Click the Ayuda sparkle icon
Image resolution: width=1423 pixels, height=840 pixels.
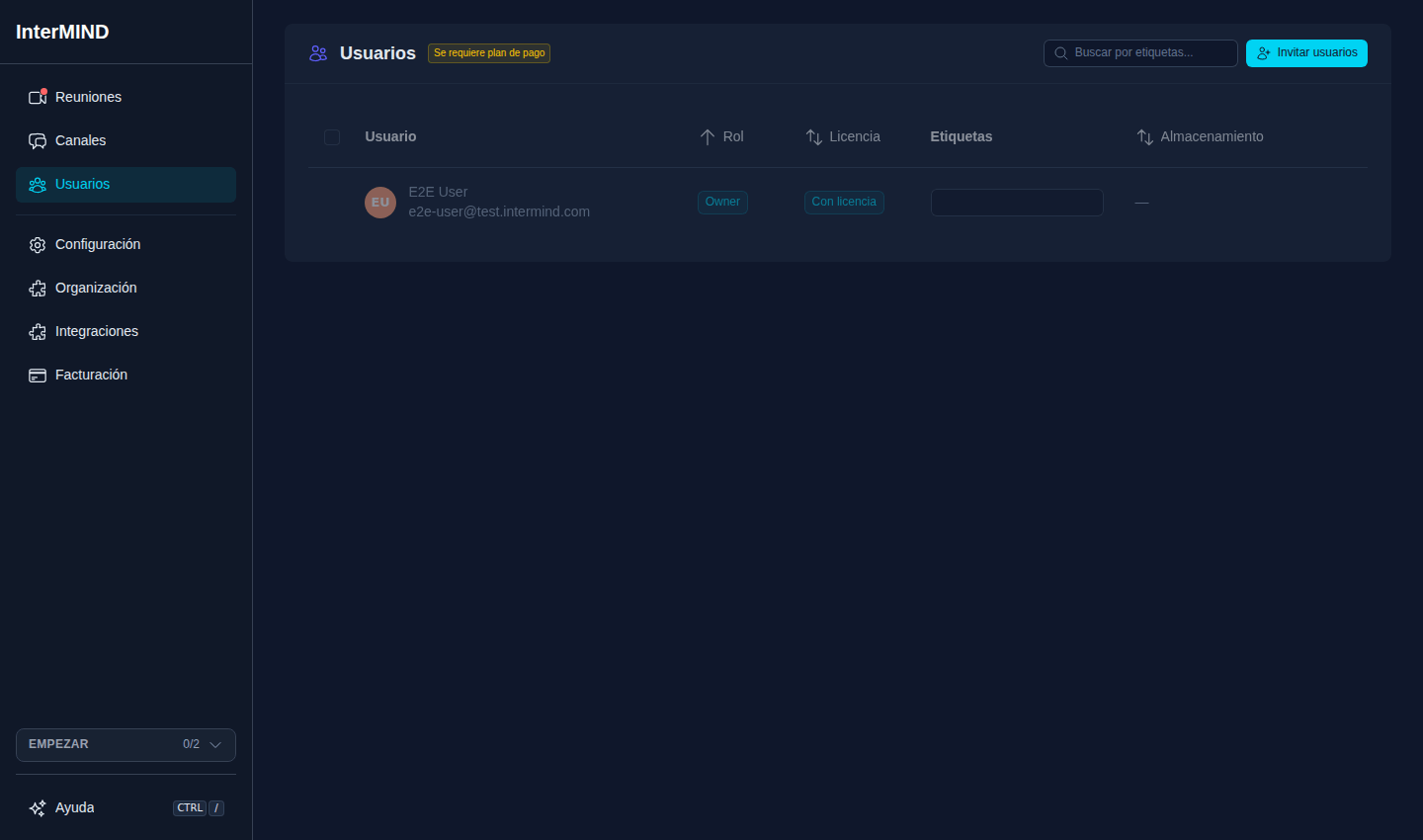pyautogui.click(x=38, y=807)
